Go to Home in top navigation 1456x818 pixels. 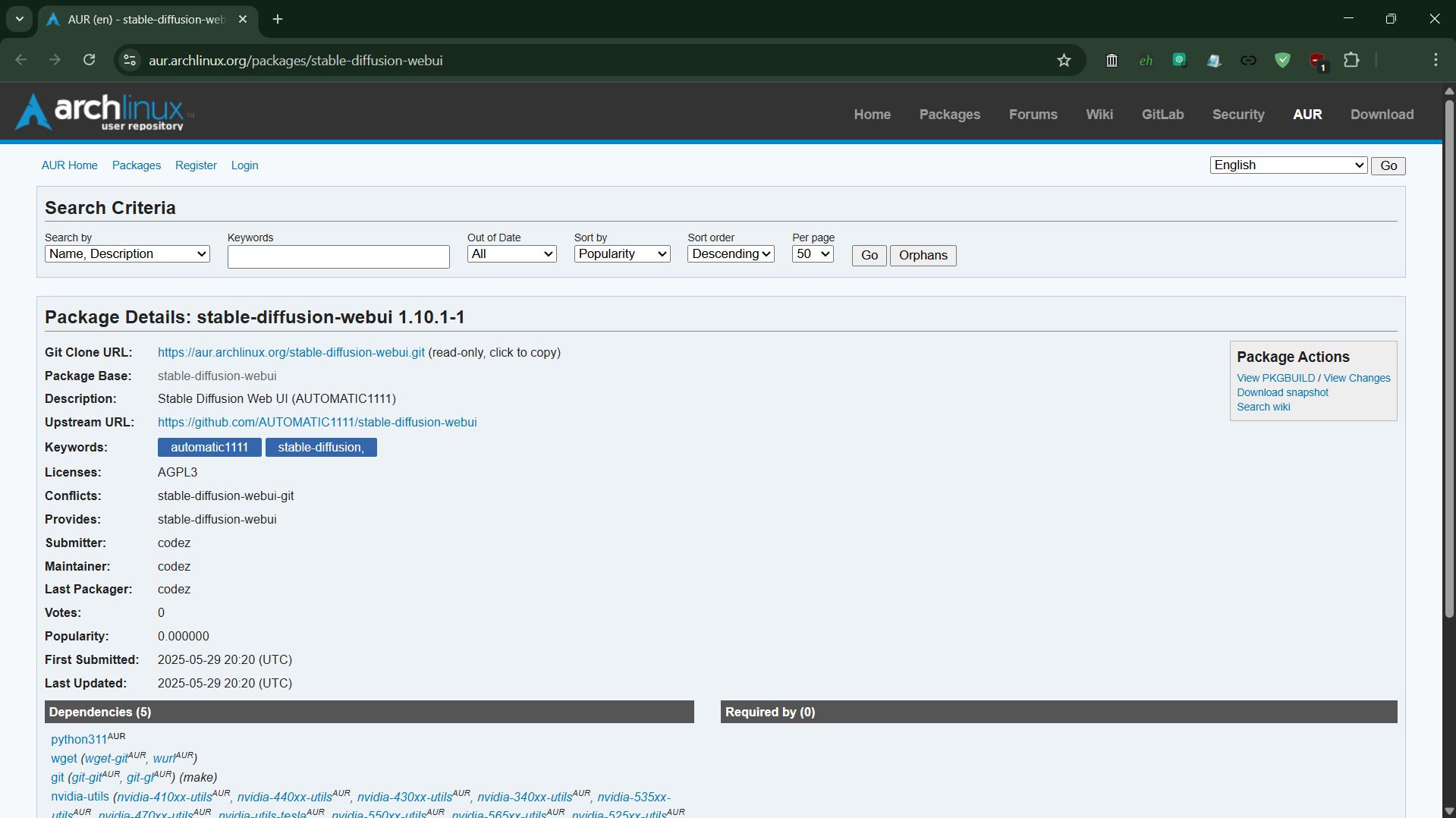873,114
